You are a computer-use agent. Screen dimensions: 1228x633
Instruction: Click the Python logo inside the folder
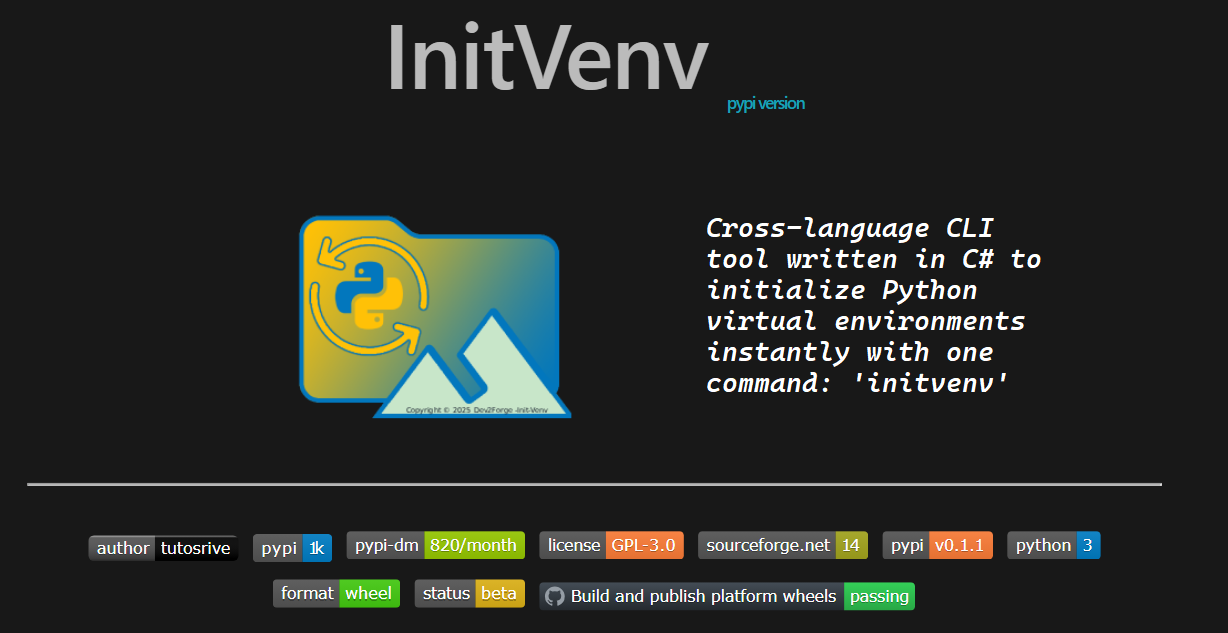pyautogui.click(x=370, y=295)
